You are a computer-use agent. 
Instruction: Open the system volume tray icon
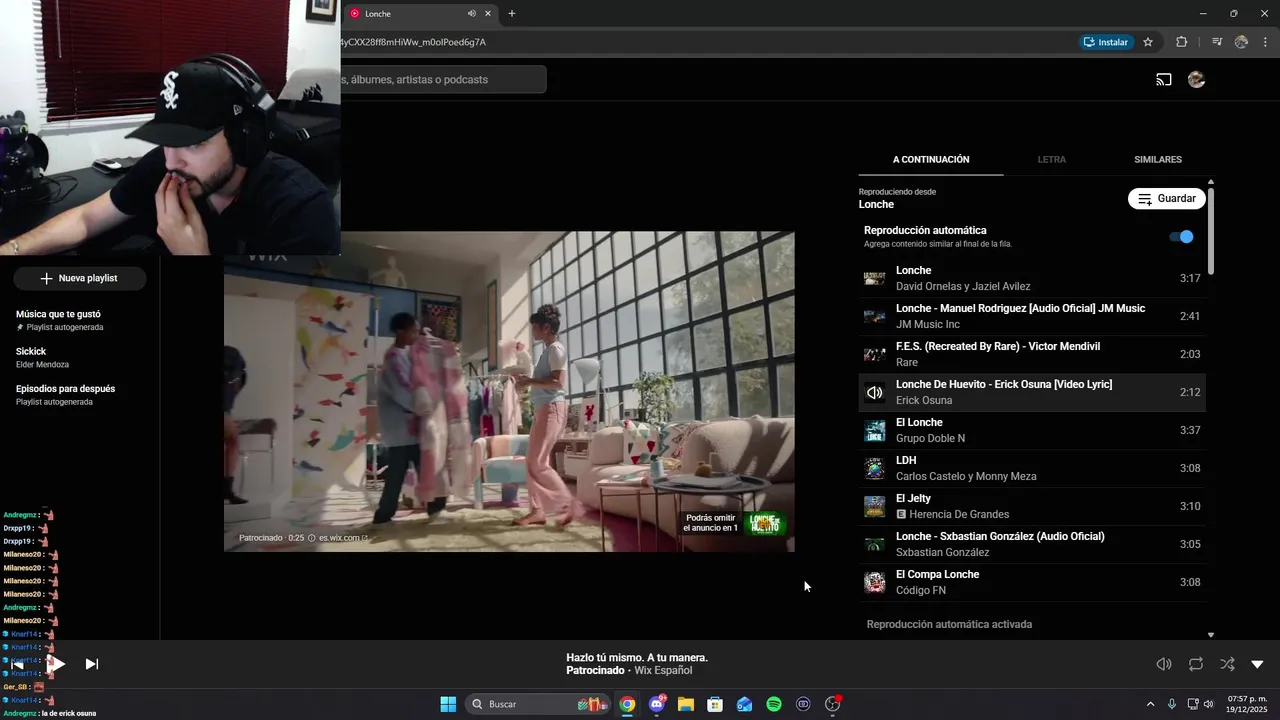(1208, 704)
